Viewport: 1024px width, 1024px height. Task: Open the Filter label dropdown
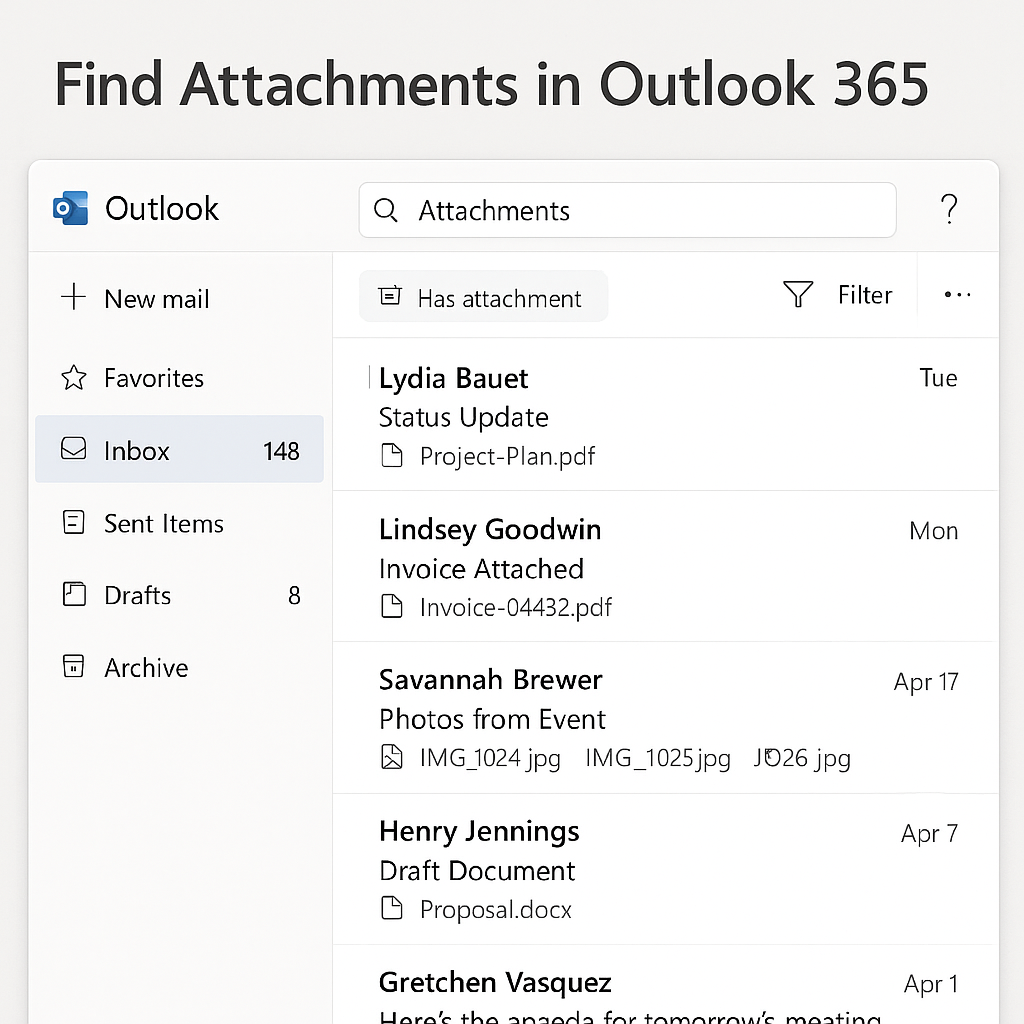click(x=865, y=295)
